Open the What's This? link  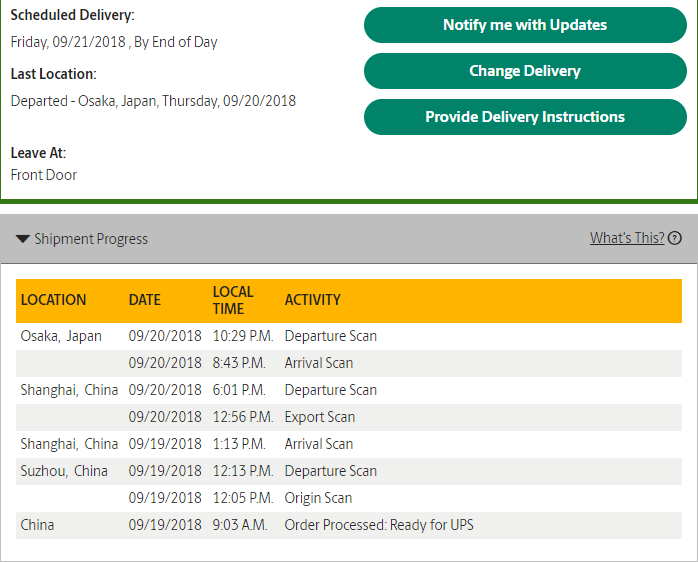click(x=627, y=238)
